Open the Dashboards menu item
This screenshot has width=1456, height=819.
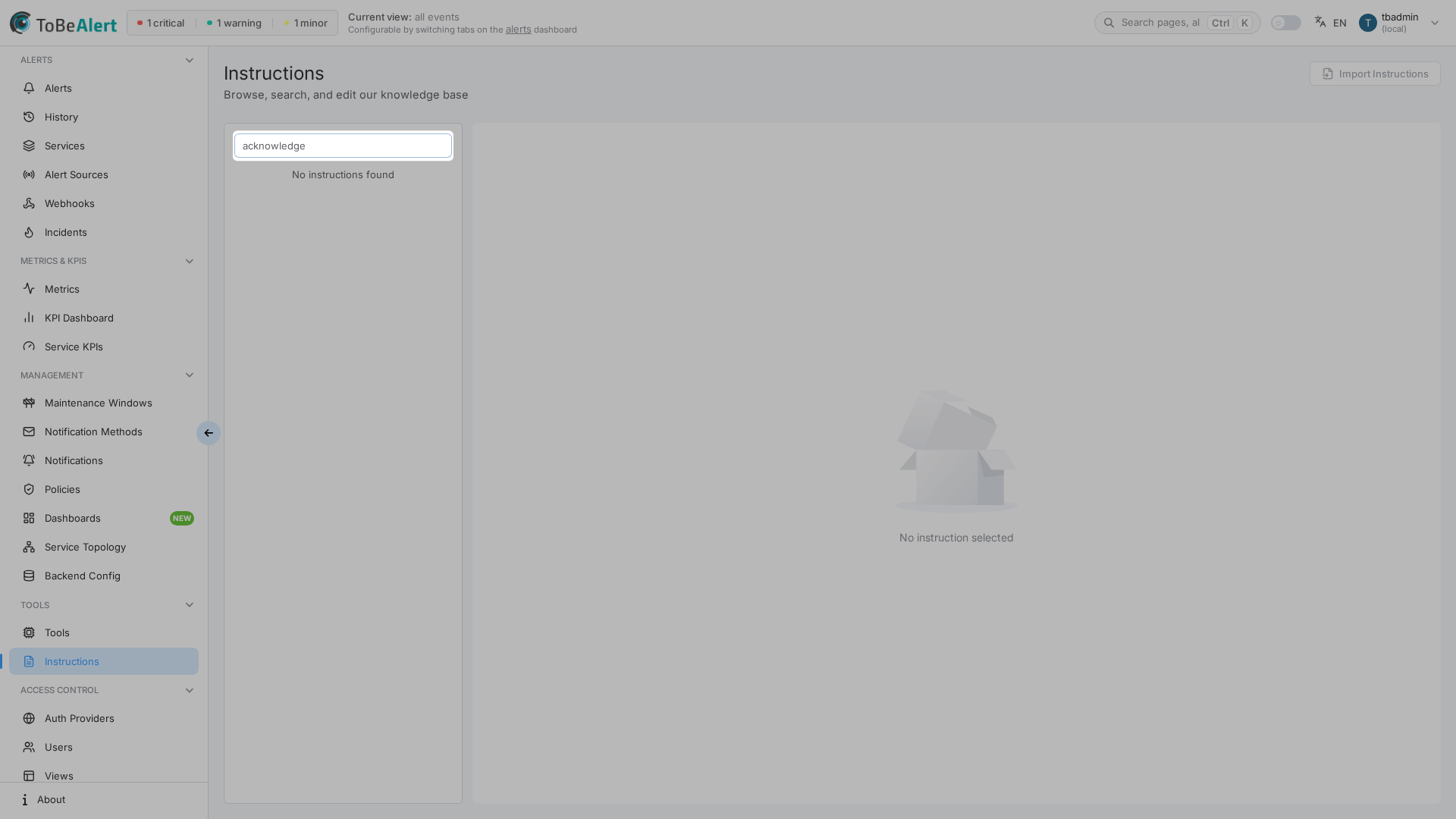pyautogui.click(x=104, y=518)
